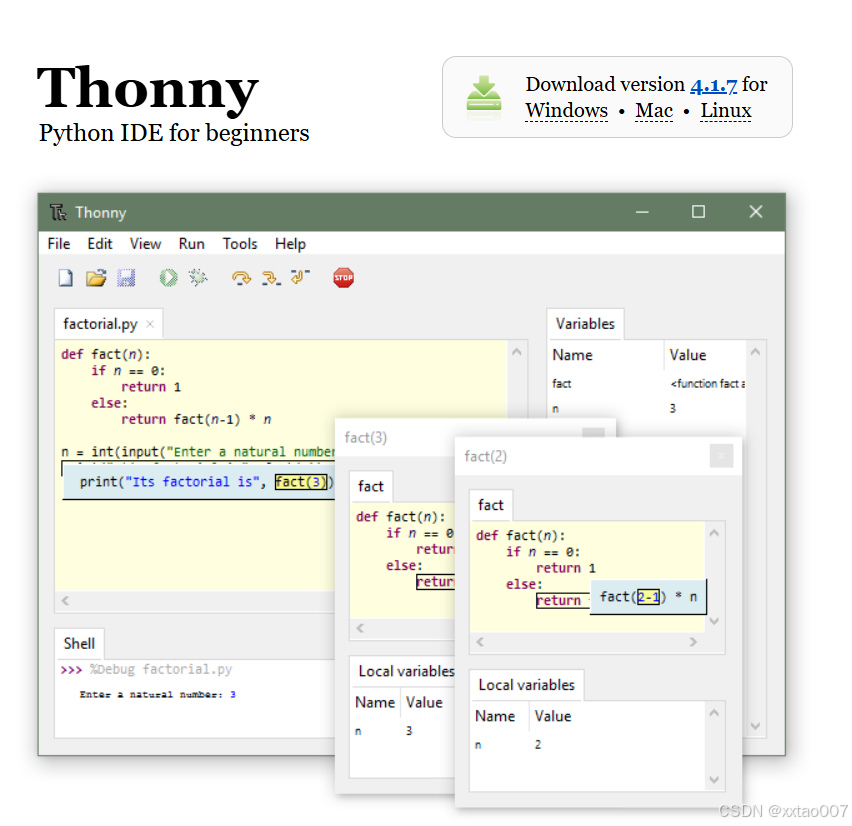The image size is (852, 826).
Task: Click the Step into debug icon
Action: 270,277
